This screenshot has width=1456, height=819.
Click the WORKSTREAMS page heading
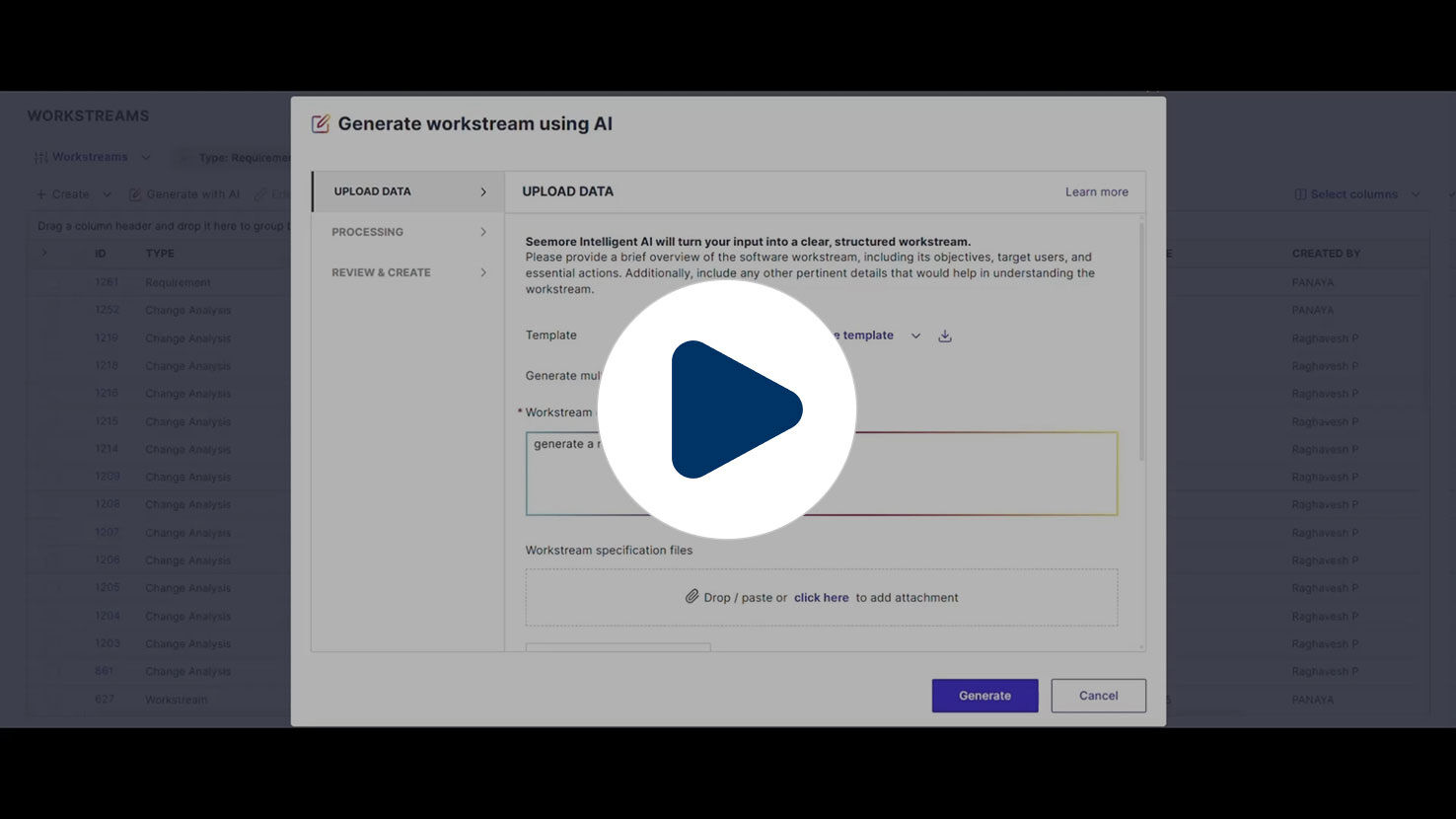(x=88, y=116)
